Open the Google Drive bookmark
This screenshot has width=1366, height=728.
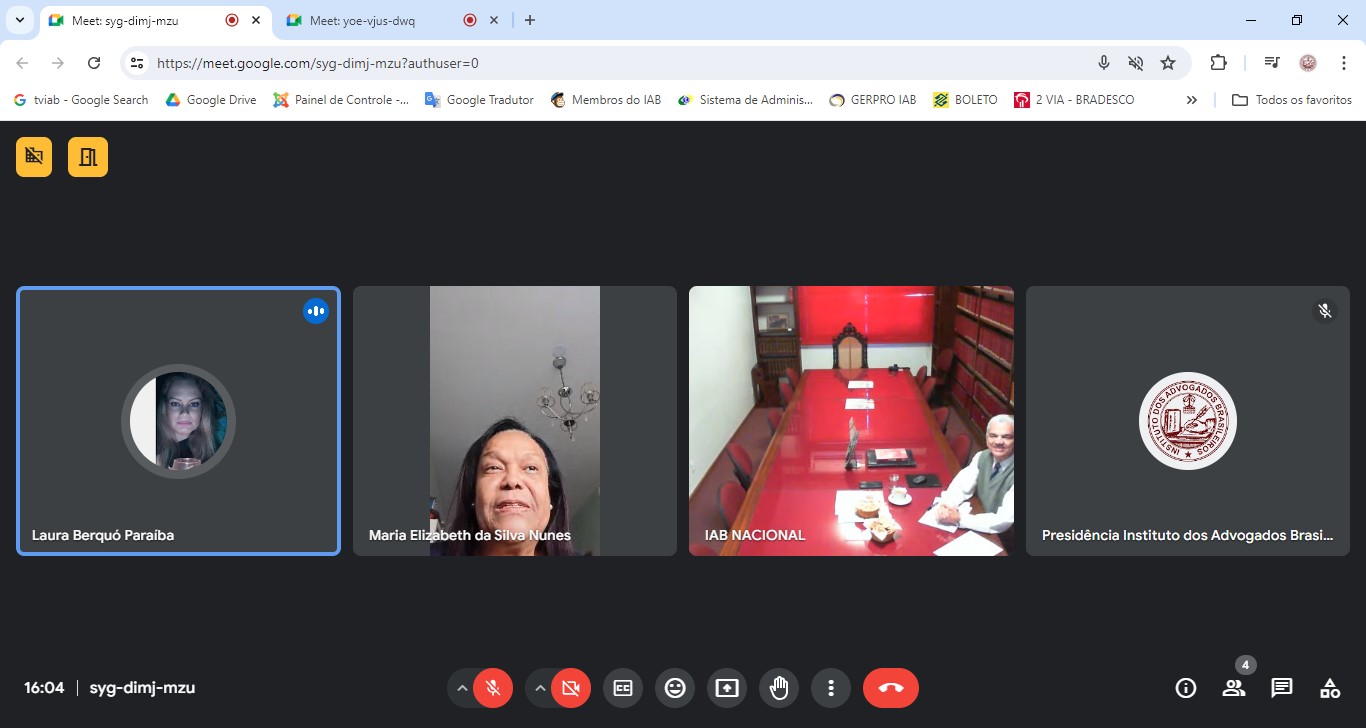click(211, 100)
